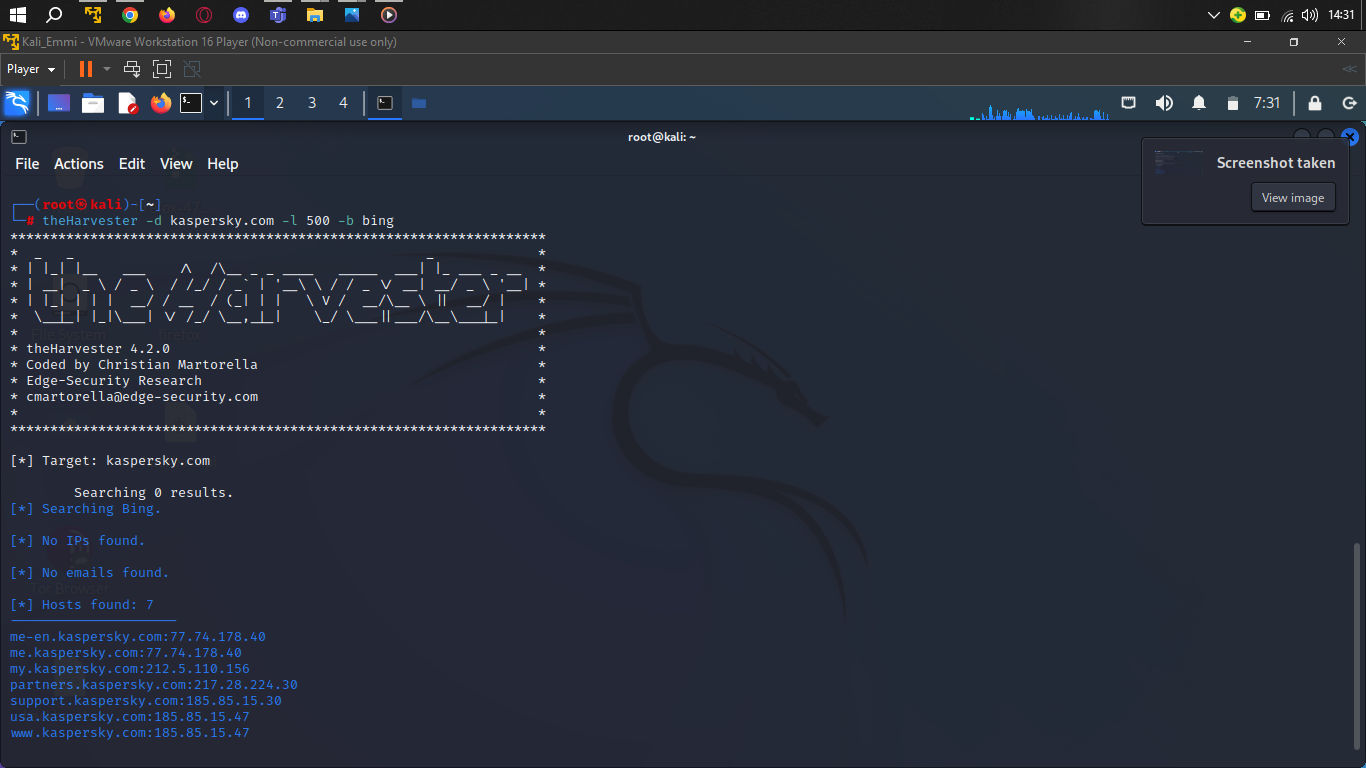Expand the terminal launcher dropdown arrow

tap(213, 103)
